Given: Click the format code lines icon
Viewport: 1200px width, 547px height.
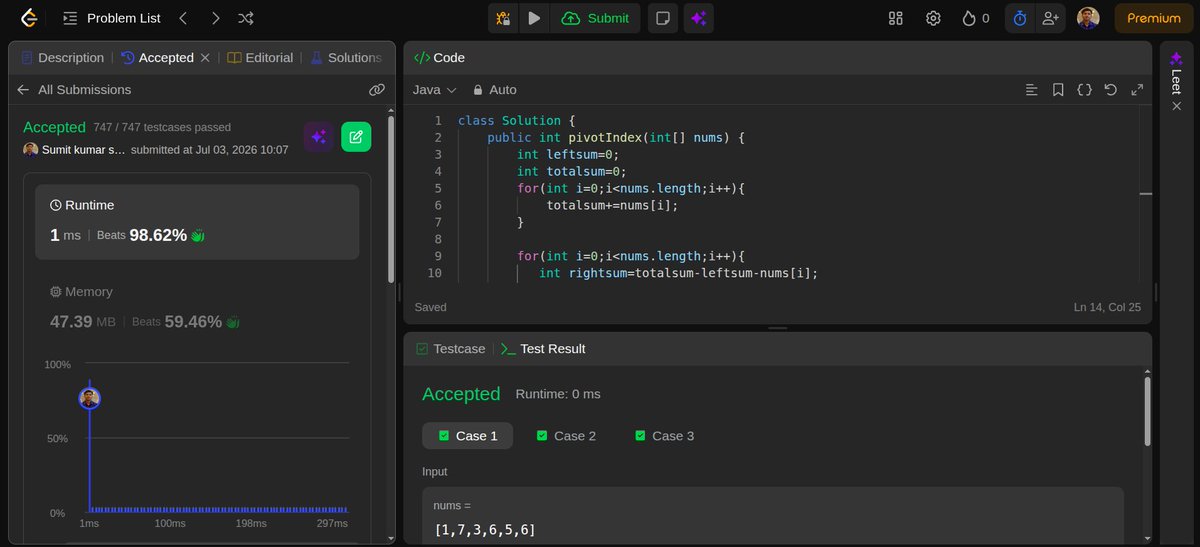Looking at the screenshot, I should click(1032, 90).
